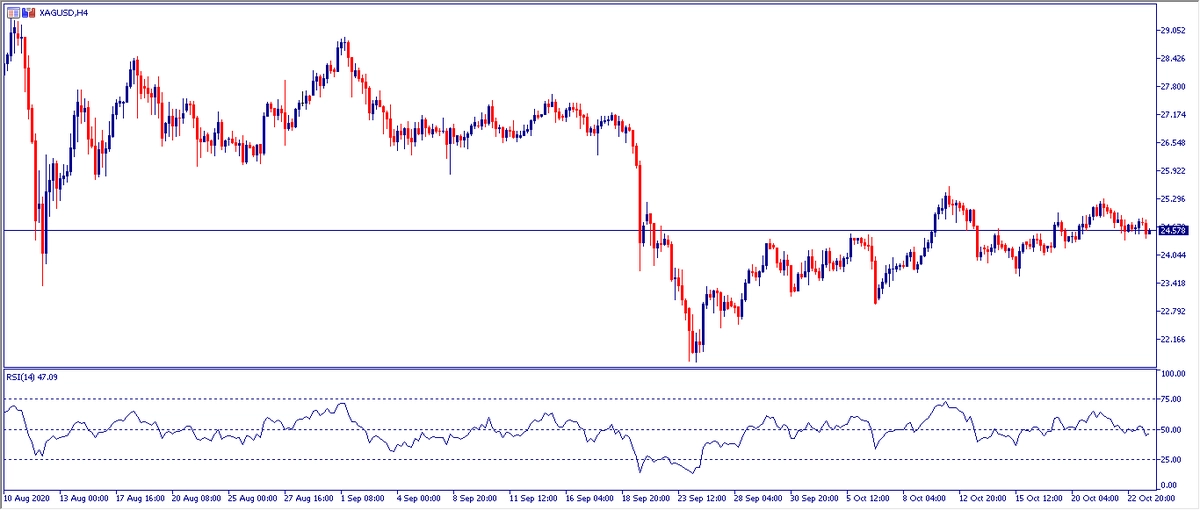Click 29.052 on the price scale
The width and height of the screenshot is (1200, 510).
click(1171, 30)
